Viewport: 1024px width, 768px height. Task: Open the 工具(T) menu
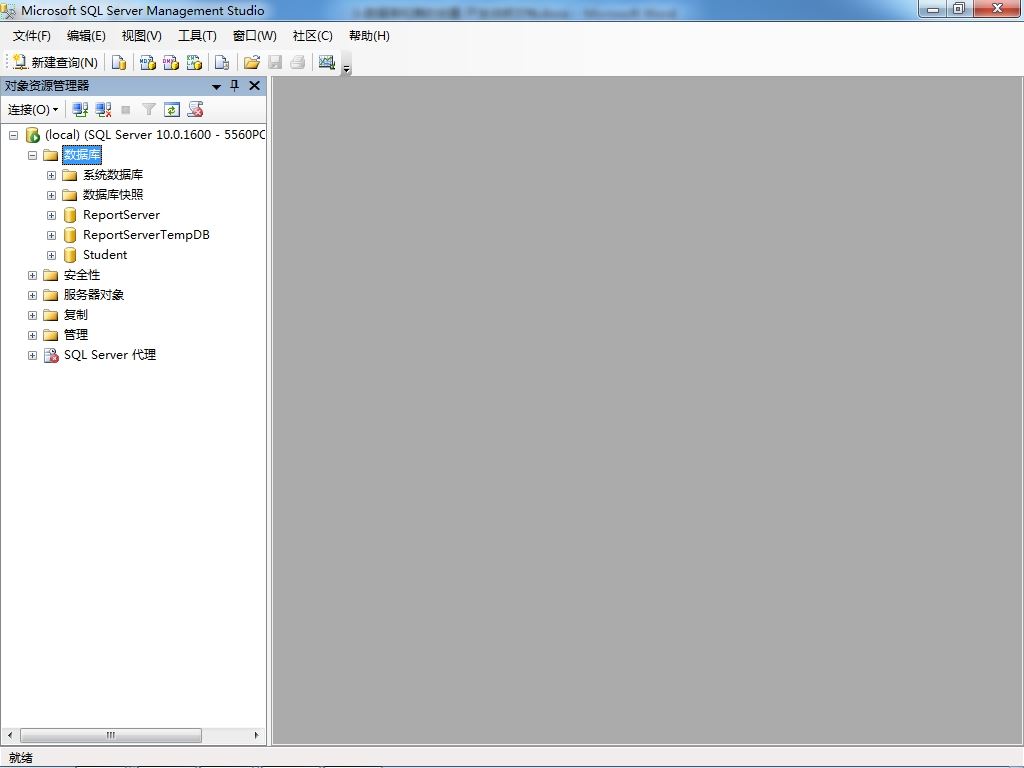pyautogui.click(x=197, y=36)
